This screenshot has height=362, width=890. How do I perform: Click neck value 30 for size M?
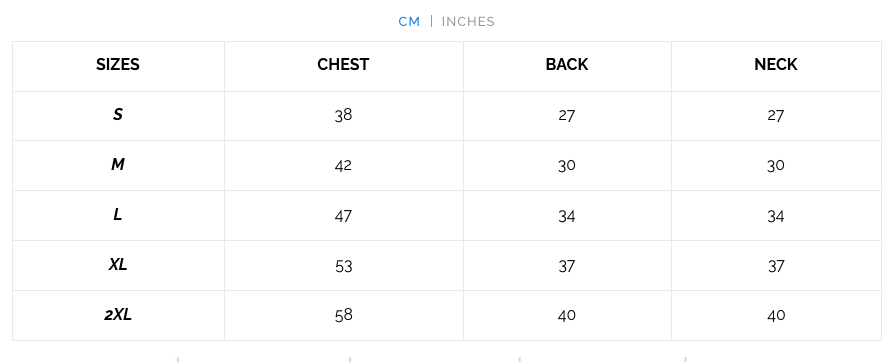pos(776,165)
